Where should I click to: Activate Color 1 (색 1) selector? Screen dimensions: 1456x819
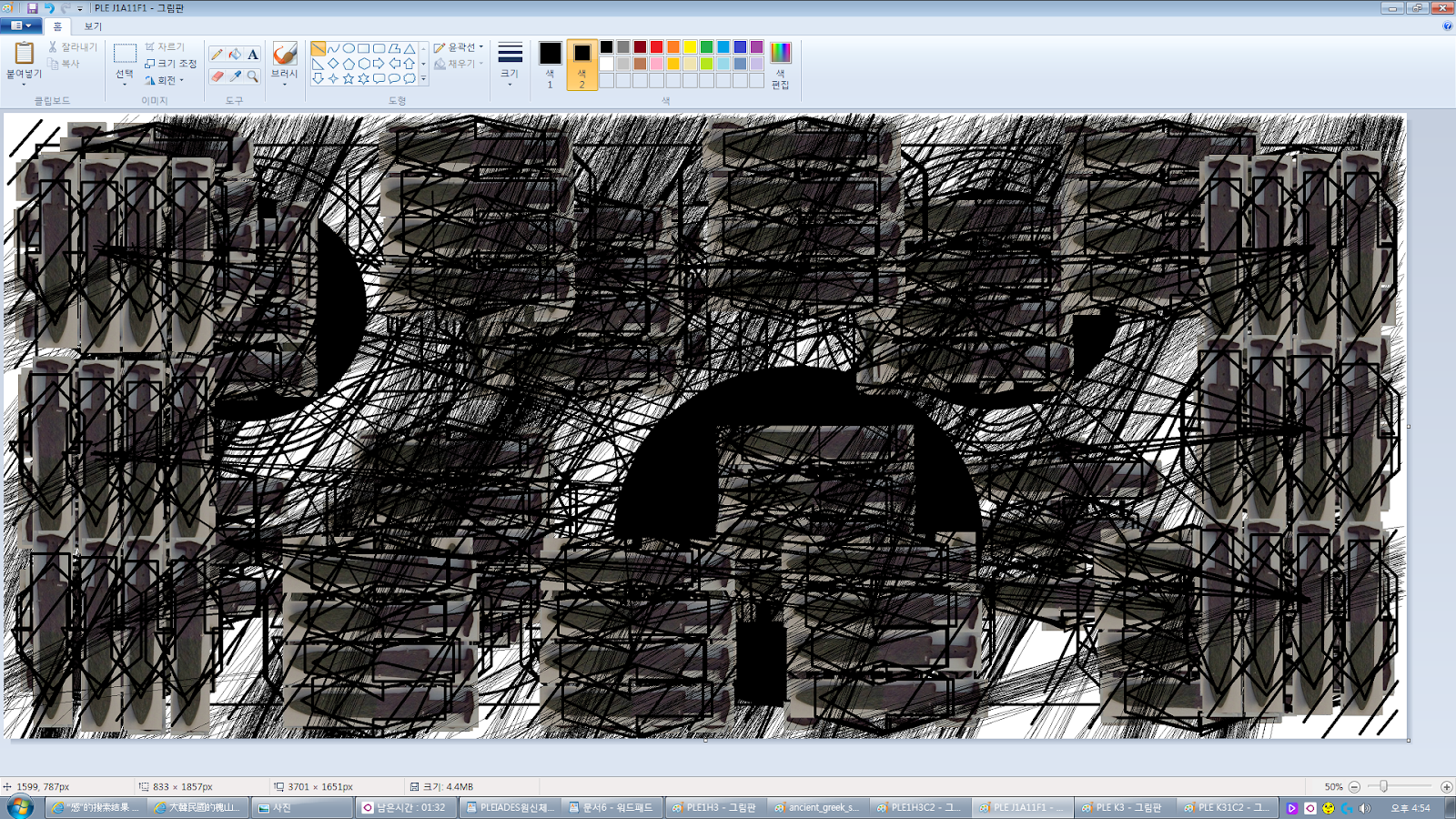click(550, 65)
